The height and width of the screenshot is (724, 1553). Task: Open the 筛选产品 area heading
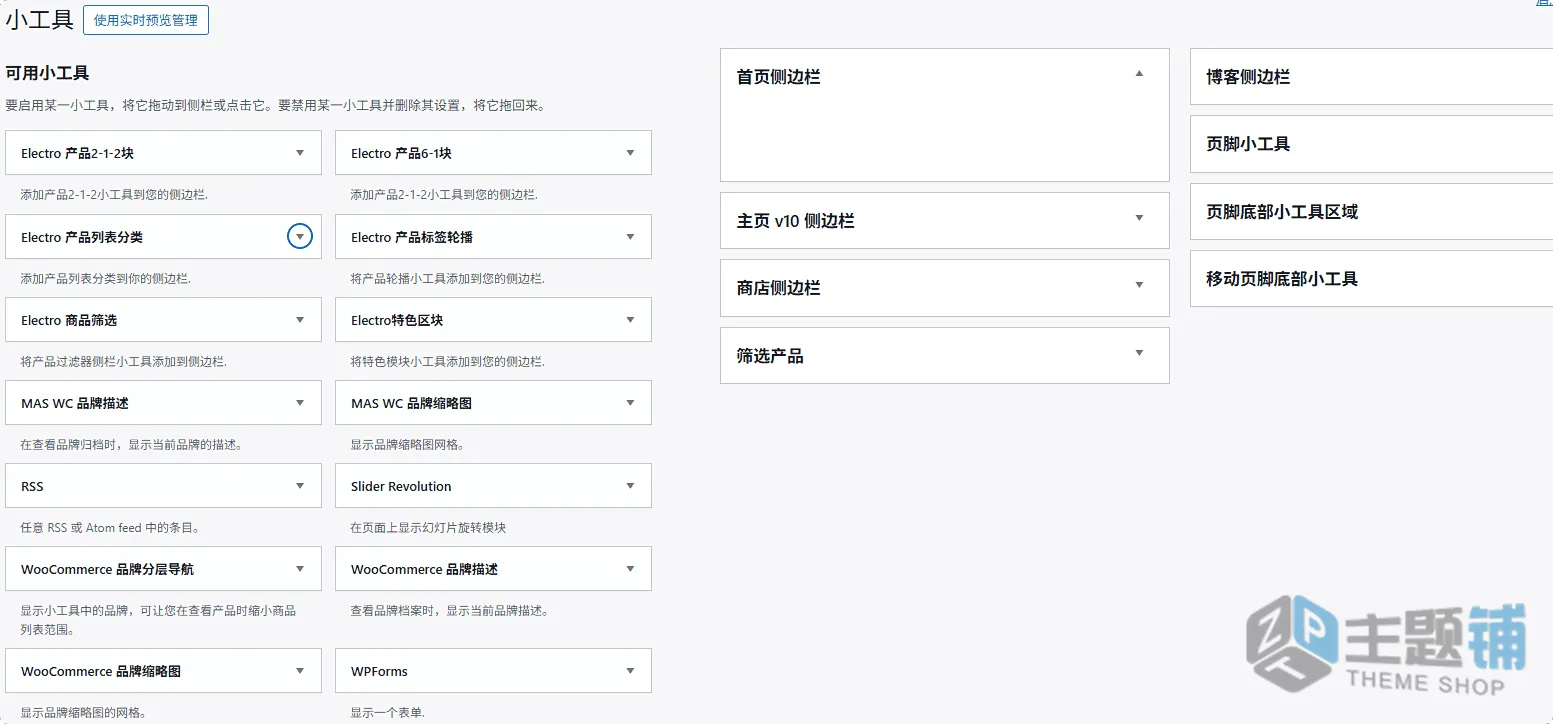[x=770, y=356]
